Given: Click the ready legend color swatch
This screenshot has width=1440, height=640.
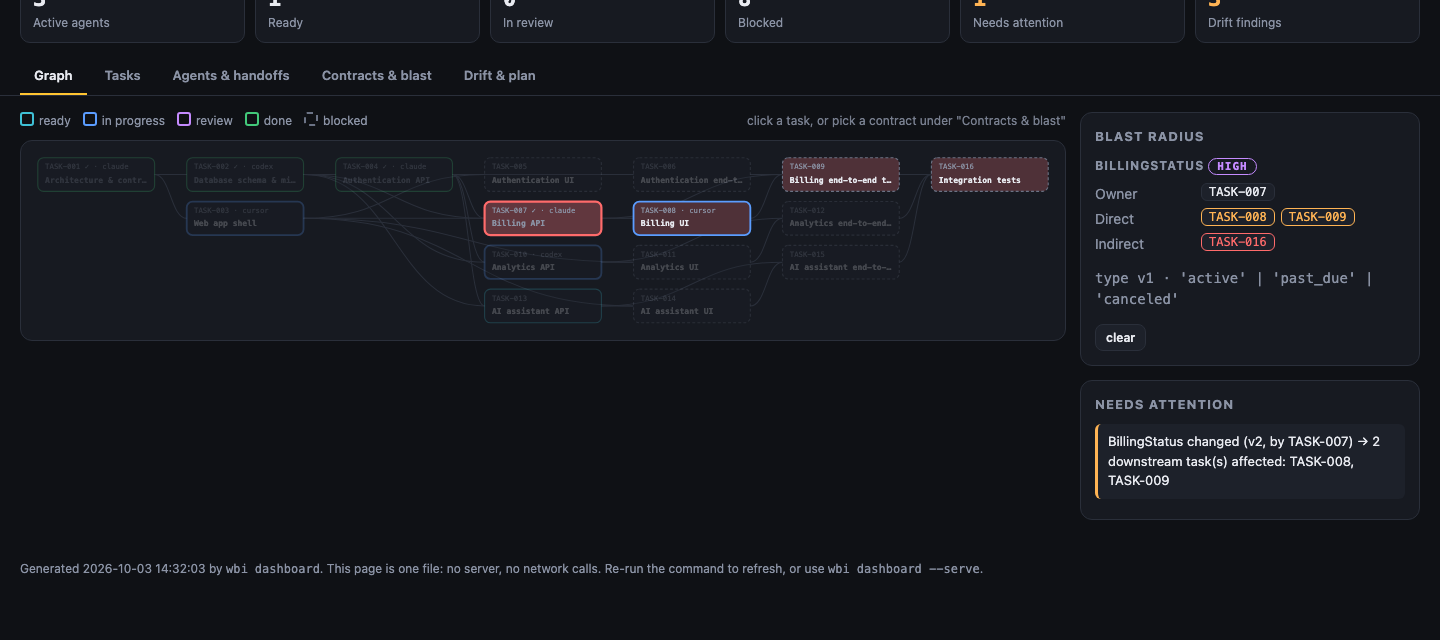Looking at the screenshot, I should [27, 120].
